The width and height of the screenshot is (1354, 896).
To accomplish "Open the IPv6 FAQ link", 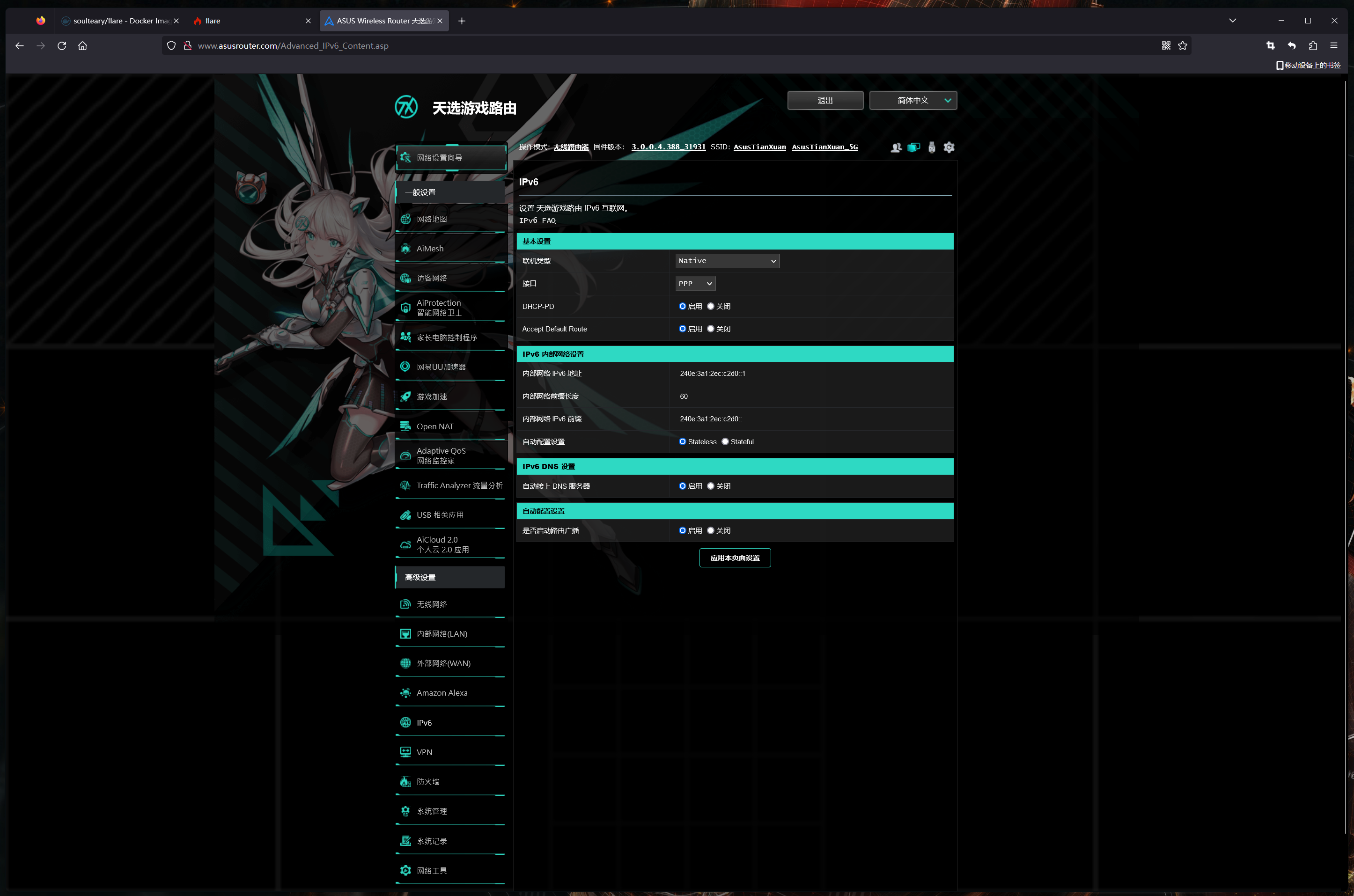I will coord(537,220).
